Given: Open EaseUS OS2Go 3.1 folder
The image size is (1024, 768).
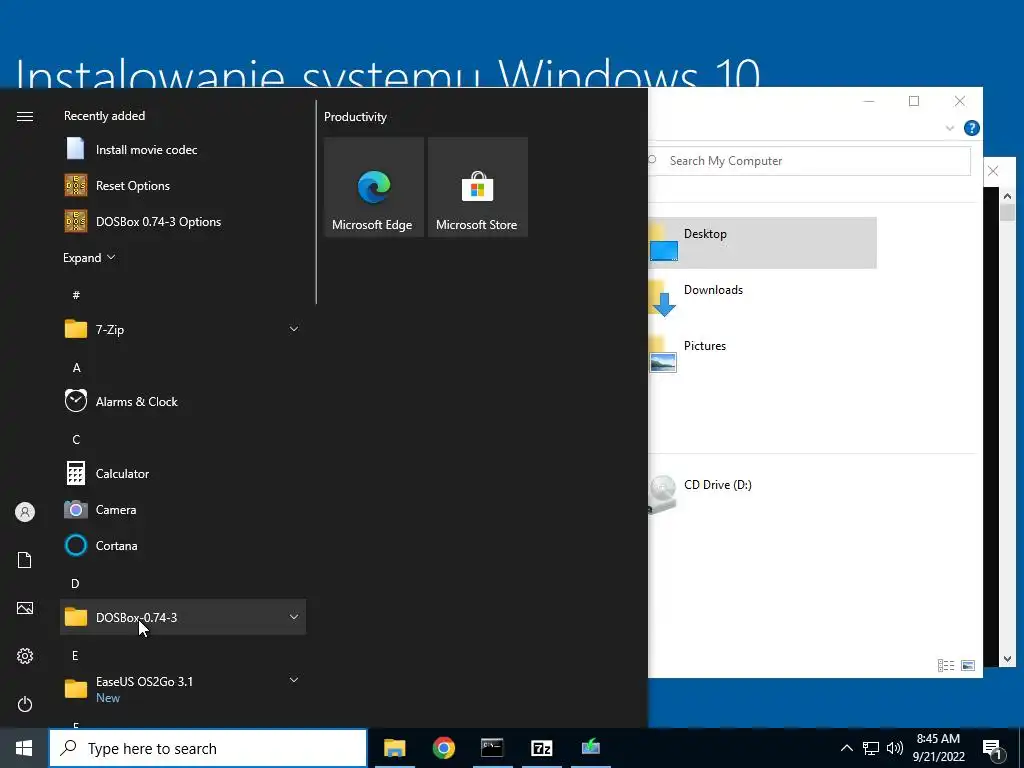Looking at the screenshot, I should (x=183, y=688).
